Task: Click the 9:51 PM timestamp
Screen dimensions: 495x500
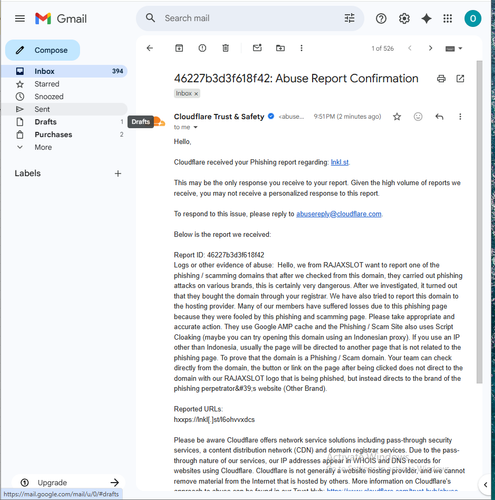Action: [347, 117]
